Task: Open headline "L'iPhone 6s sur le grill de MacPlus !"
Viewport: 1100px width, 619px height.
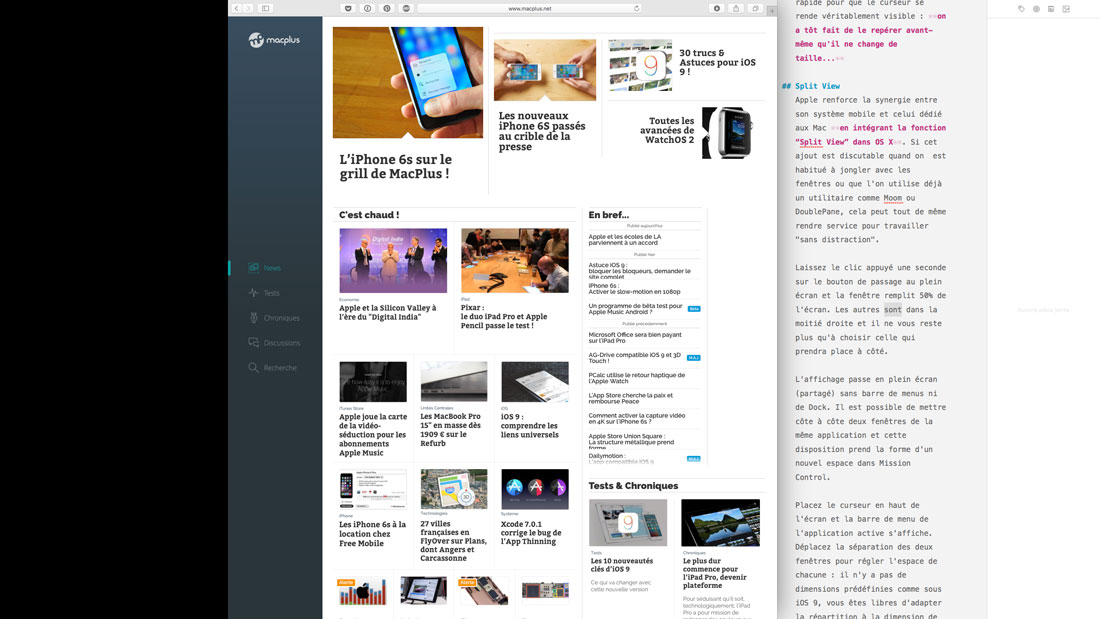Action: pos(396,166)
